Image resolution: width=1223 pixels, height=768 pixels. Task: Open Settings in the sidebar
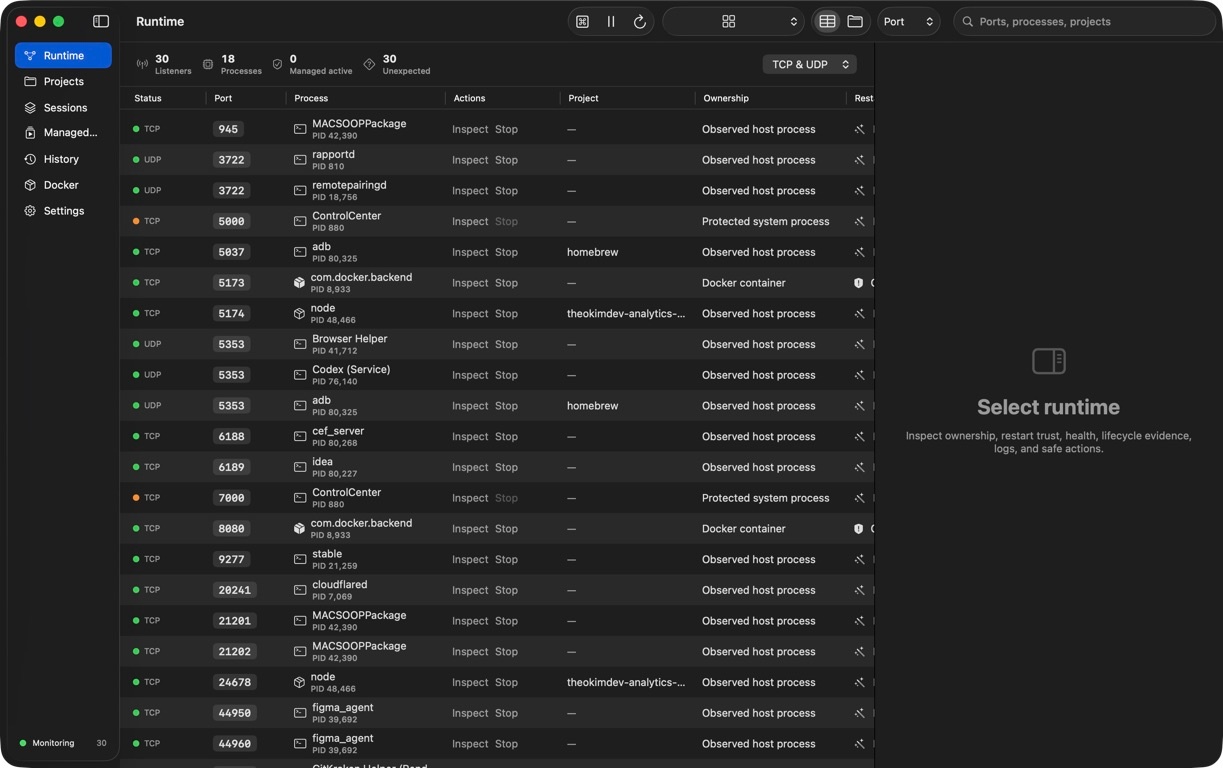point(63,211)
